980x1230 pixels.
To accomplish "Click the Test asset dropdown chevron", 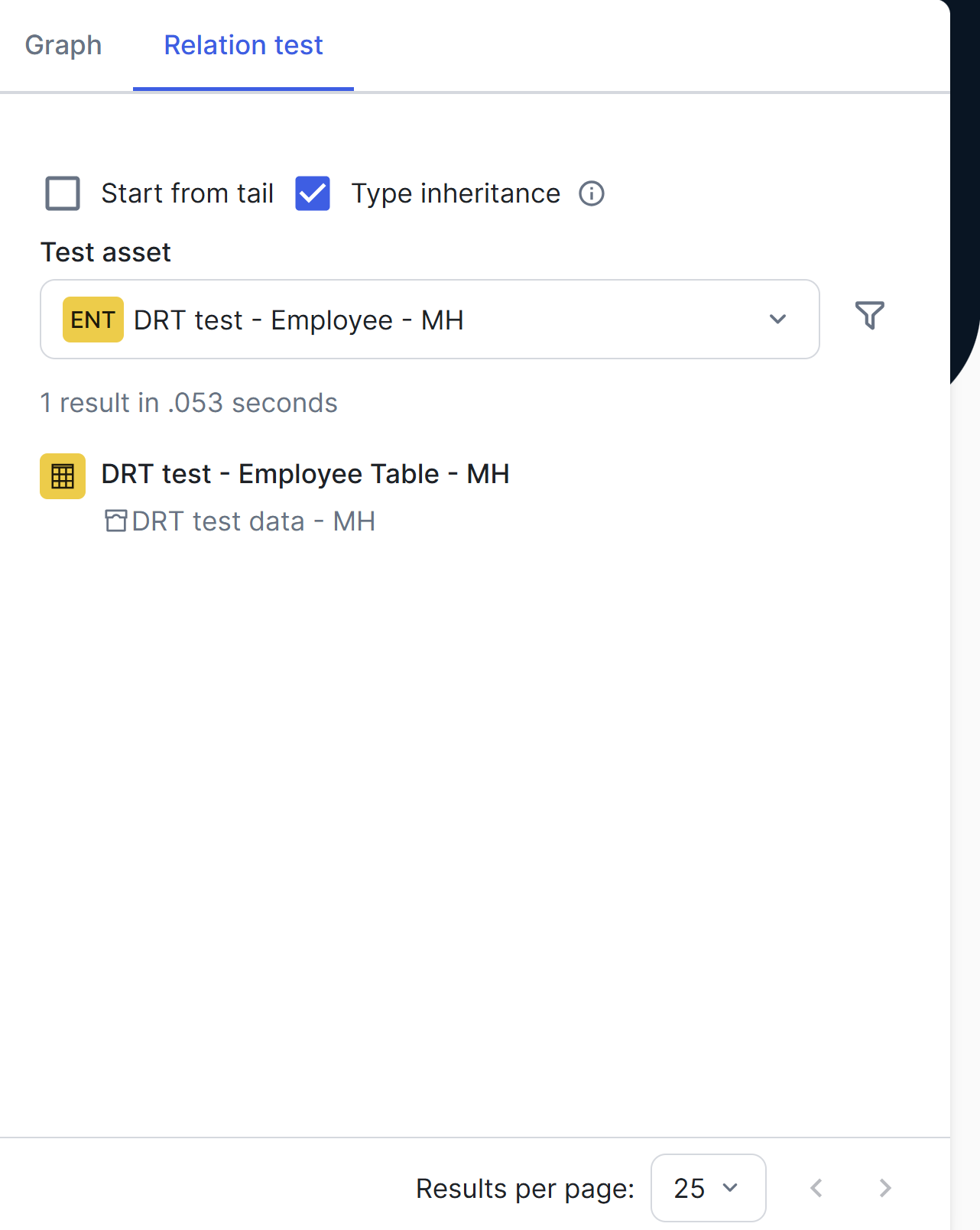I will click(x=777, y=320).
